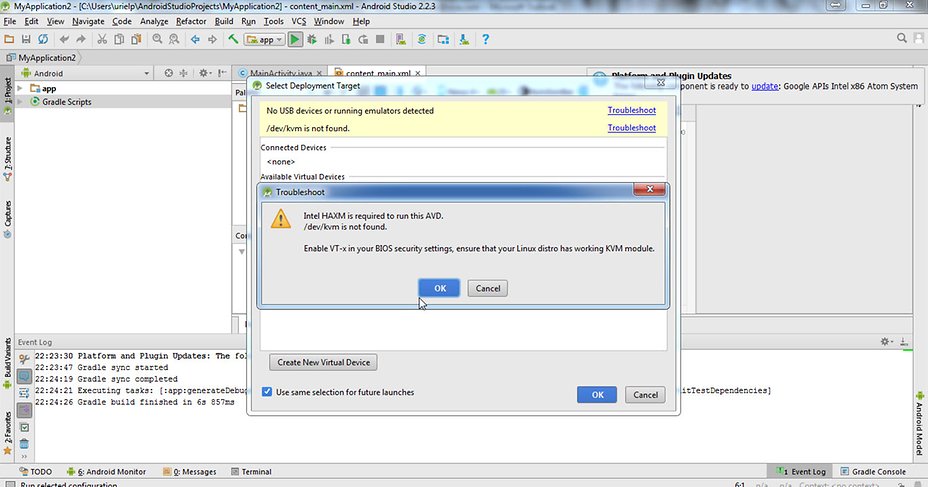Open Project Structure toolbar icon
This screenshot has width=928, height=487.
pos(443,39)
